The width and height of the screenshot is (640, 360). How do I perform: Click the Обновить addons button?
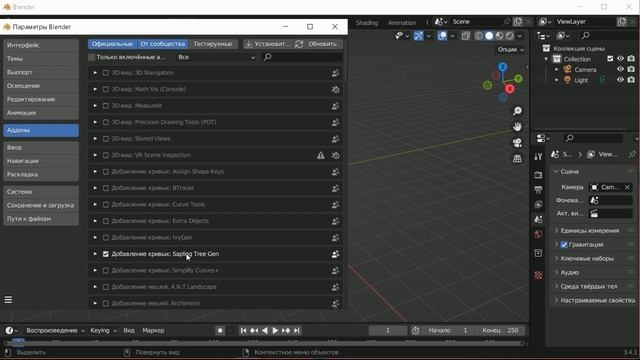(x=318, y=44)
